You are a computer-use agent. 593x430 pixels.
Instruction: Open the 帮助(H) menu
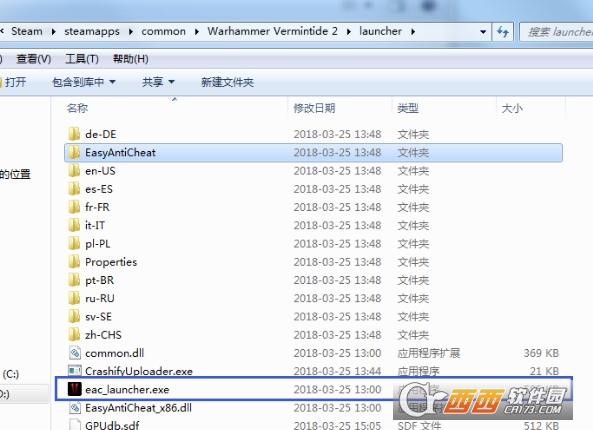[130, 59]
